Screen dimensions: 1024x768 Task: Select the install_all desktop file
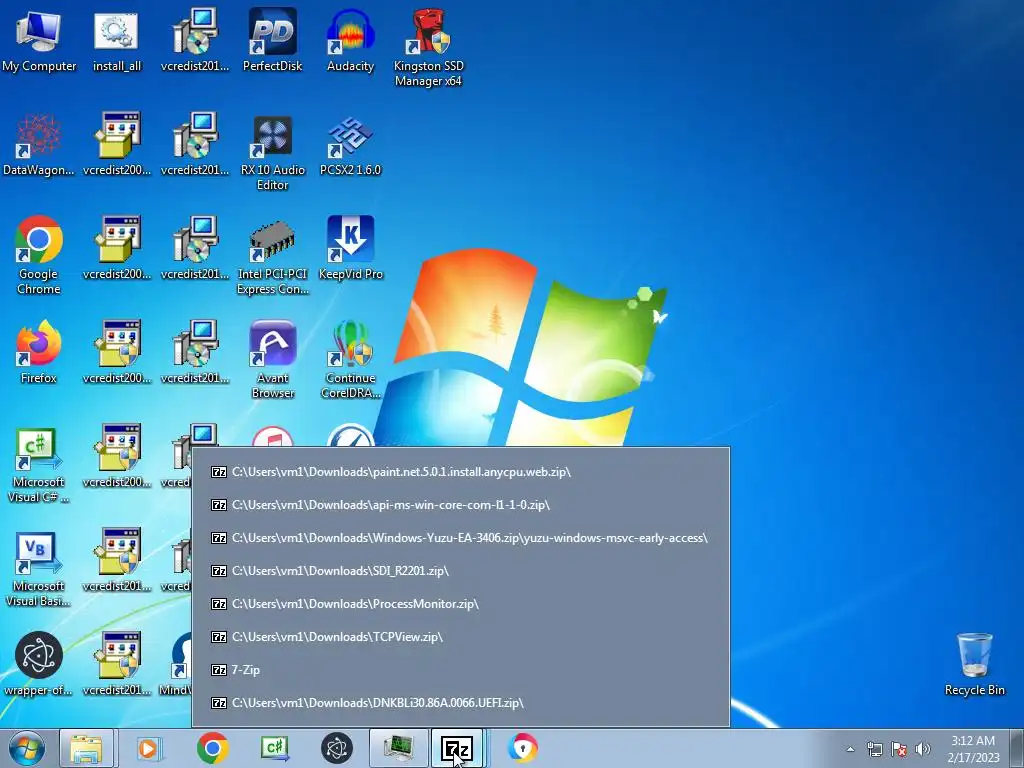pos(116,39)
